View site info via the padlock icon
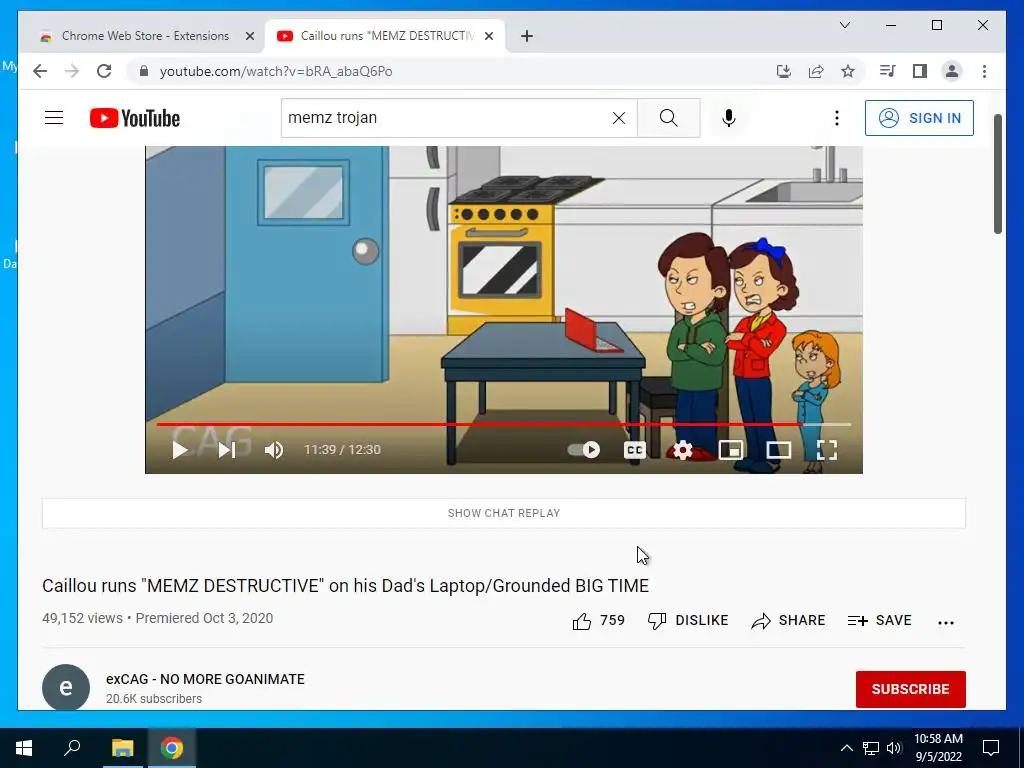This screenshot has height=768, width=1024. point(144,71)
